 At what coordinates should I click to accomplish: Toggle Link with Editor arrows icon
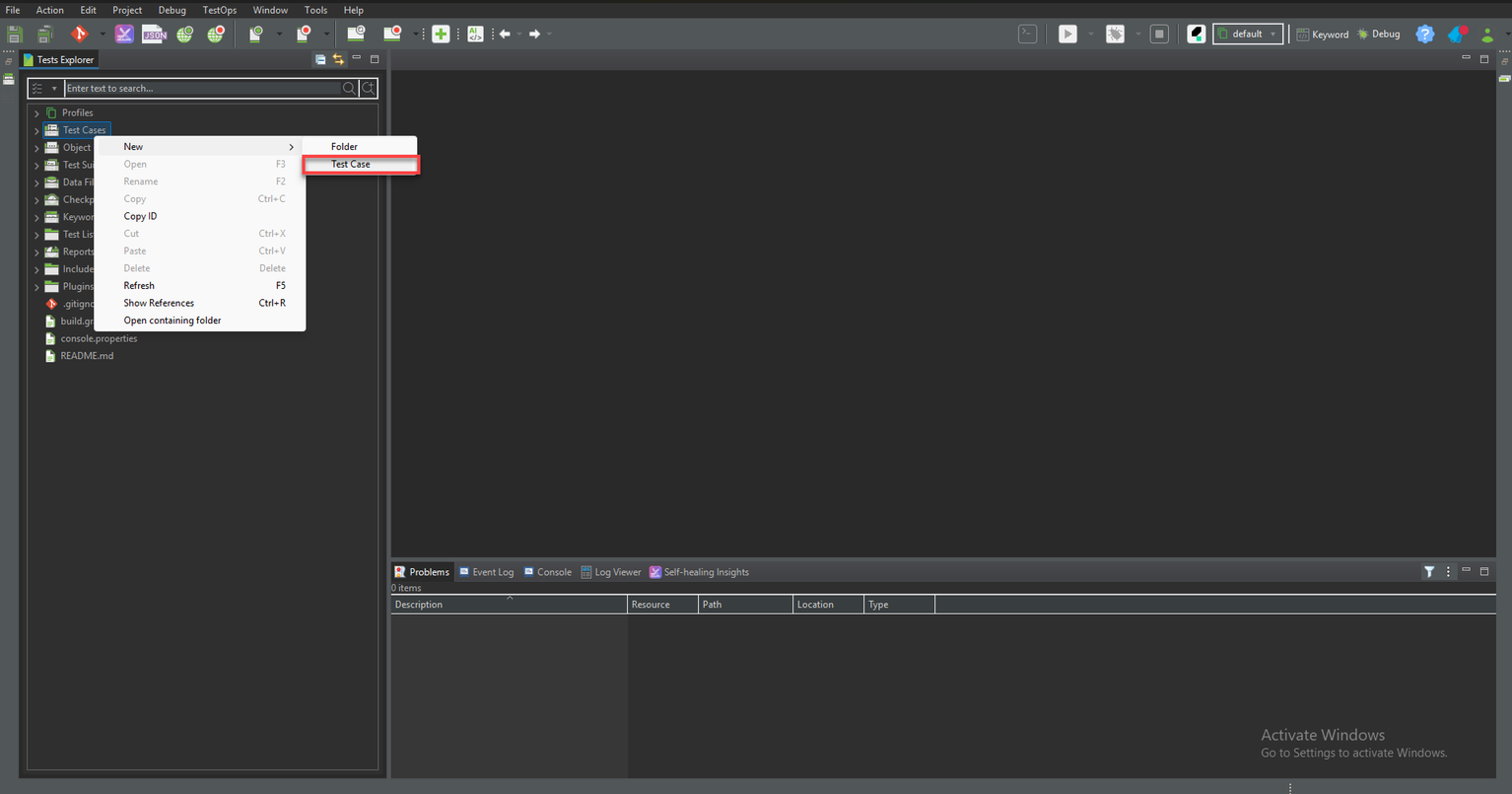pos(338,59)
